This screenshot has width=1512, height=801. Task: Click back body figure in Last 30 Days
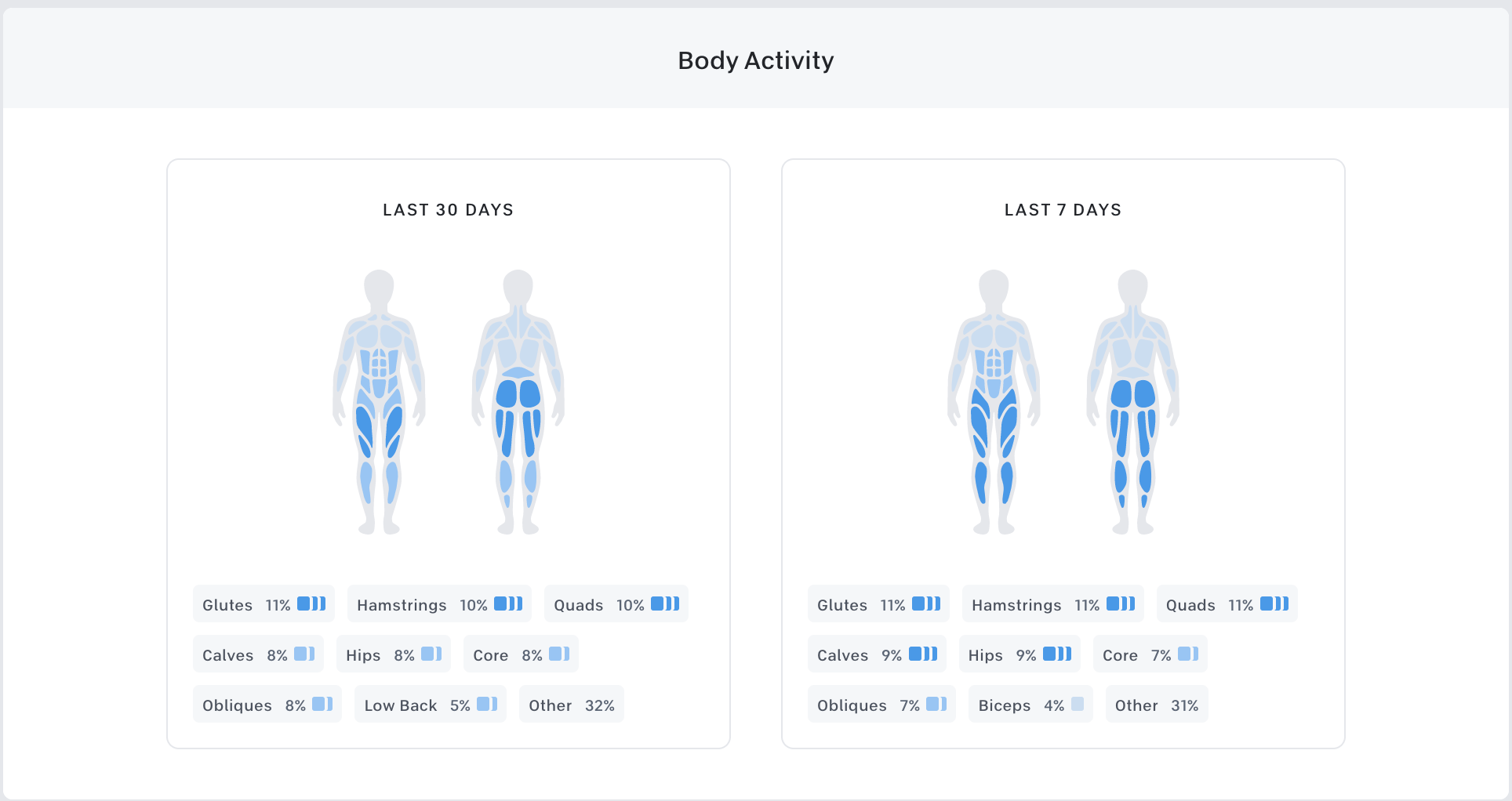tap(518, 402)
